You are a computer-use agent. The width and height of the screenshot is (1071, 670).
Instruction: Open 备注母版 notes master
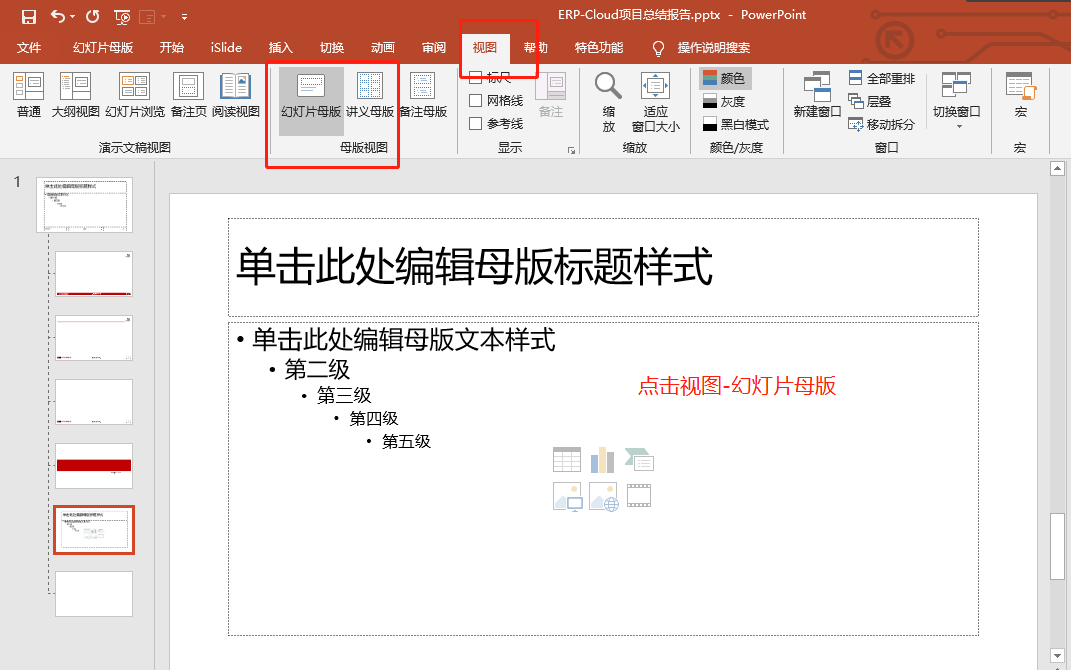[x=423, y=94]
